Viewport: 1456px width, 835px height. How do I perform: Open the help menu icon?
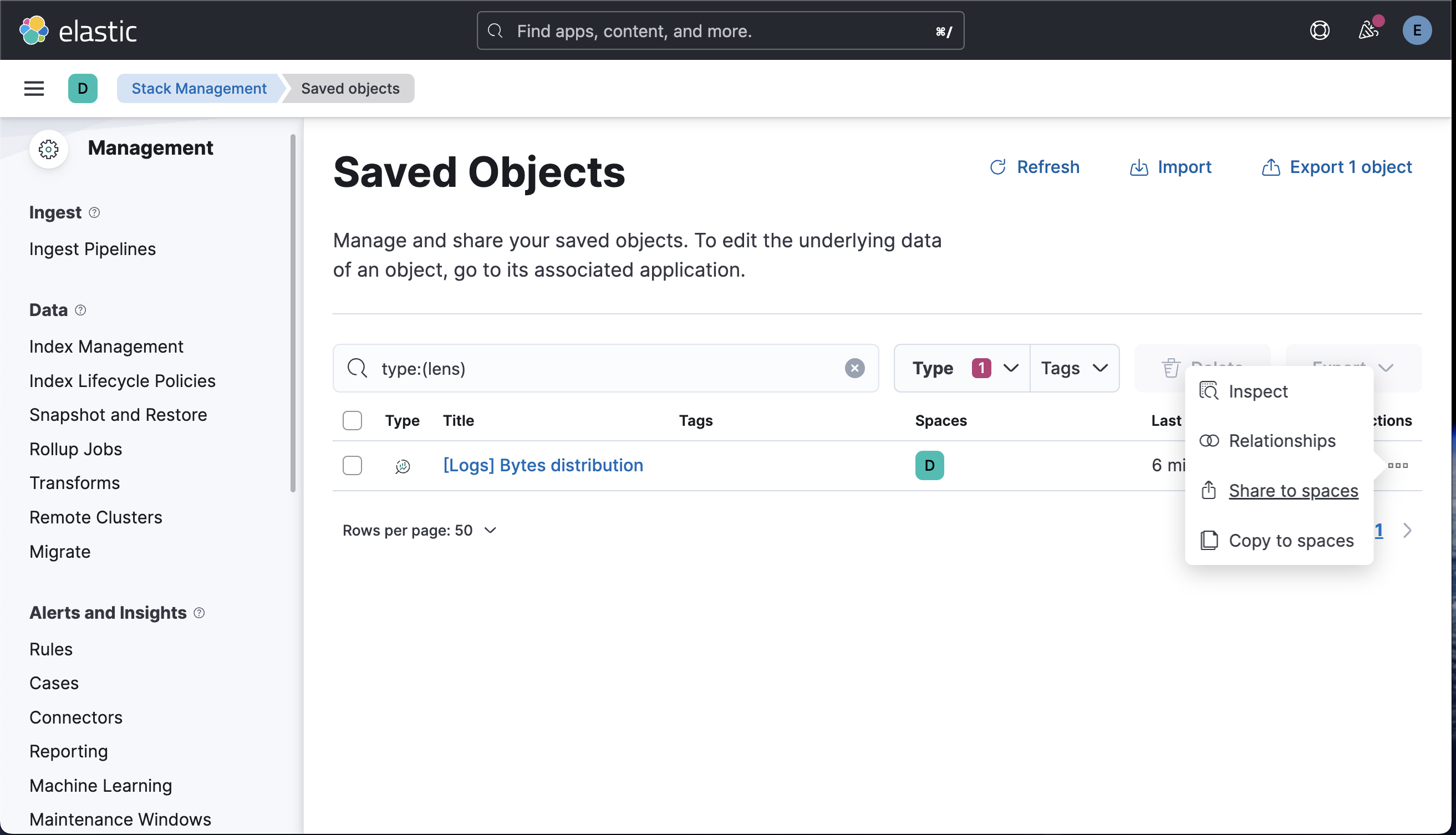click(1319, 30)
